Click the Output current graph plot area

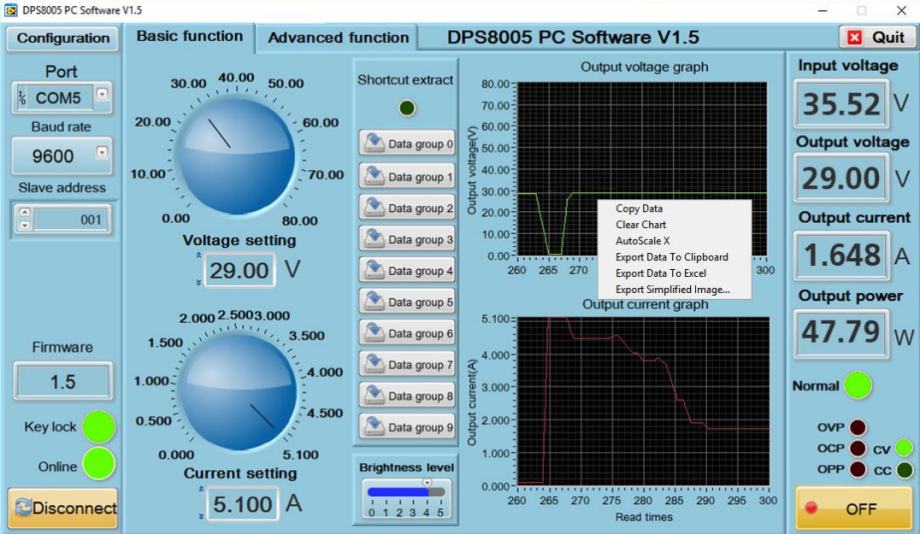642,401
